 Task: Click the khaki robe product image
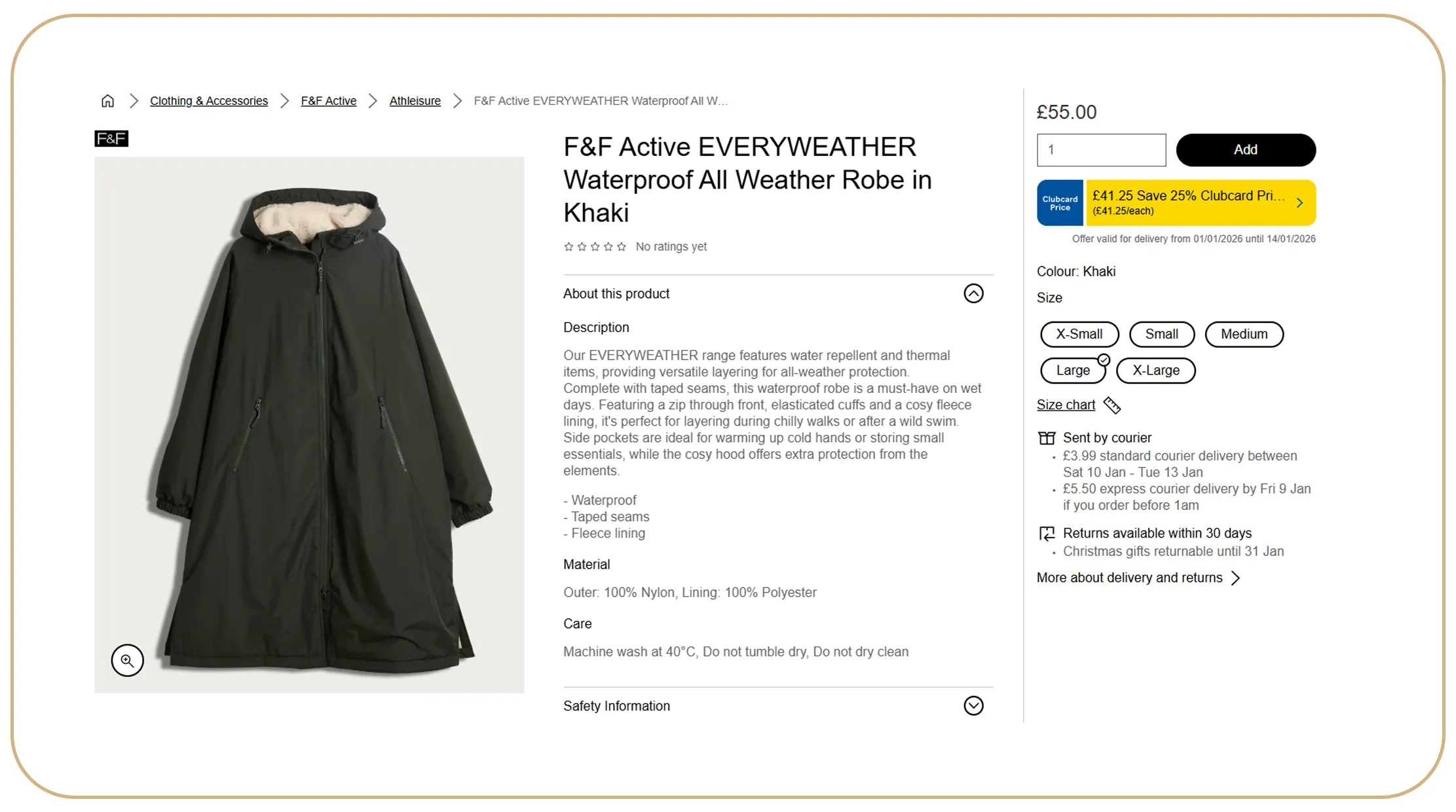tap(309, 424)
